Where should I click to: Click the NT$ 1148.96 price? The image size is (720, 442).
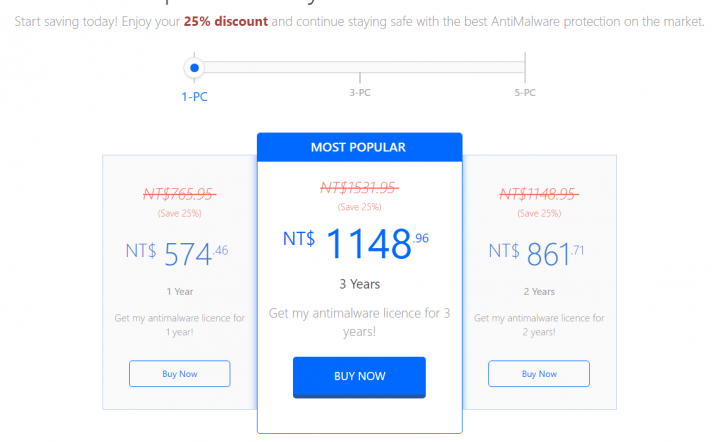coord(356,243)
